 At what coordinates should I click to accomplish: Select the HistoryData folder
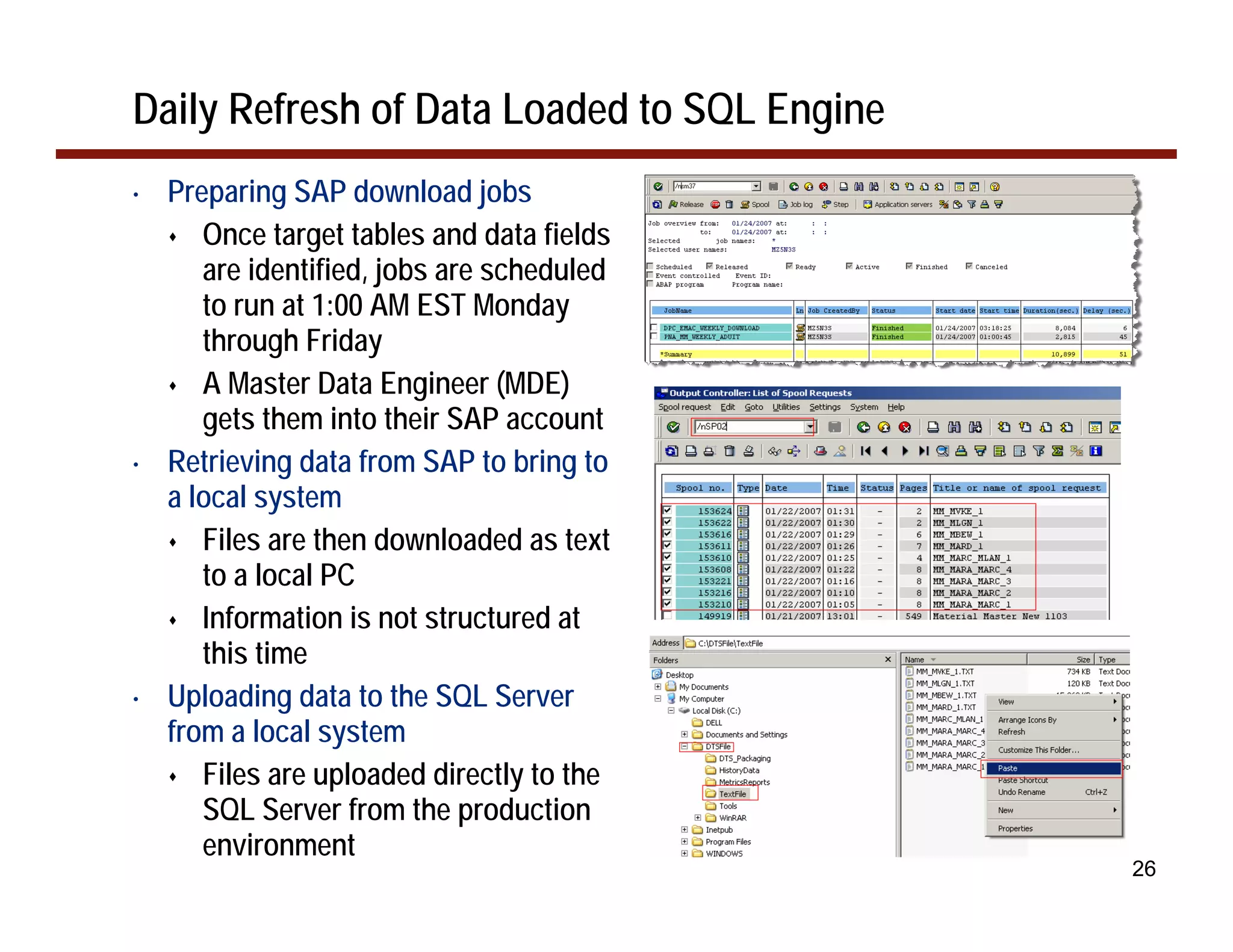click(x=733, y=770)
